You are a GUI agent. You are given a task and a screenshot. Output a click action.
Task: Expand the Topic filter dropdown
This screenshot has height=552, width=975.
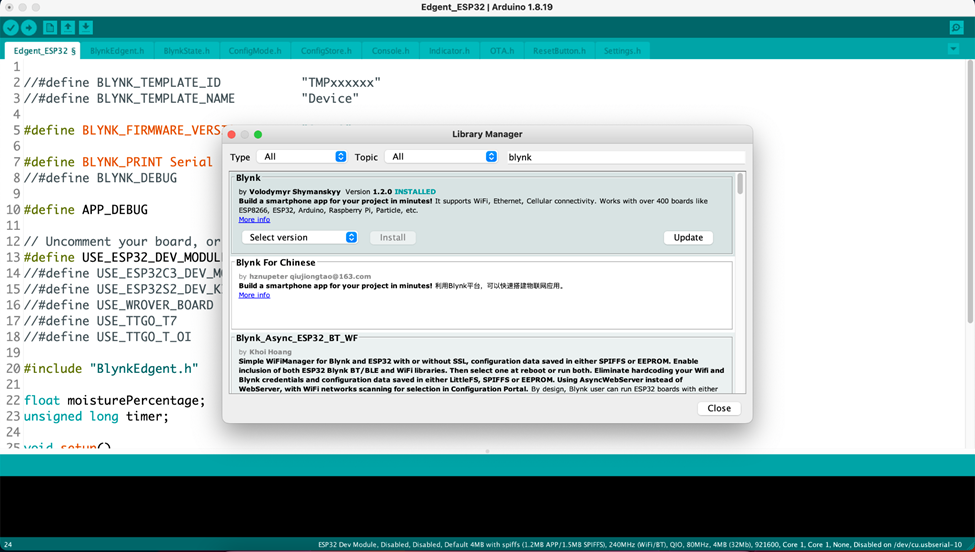tap(441, 157)
